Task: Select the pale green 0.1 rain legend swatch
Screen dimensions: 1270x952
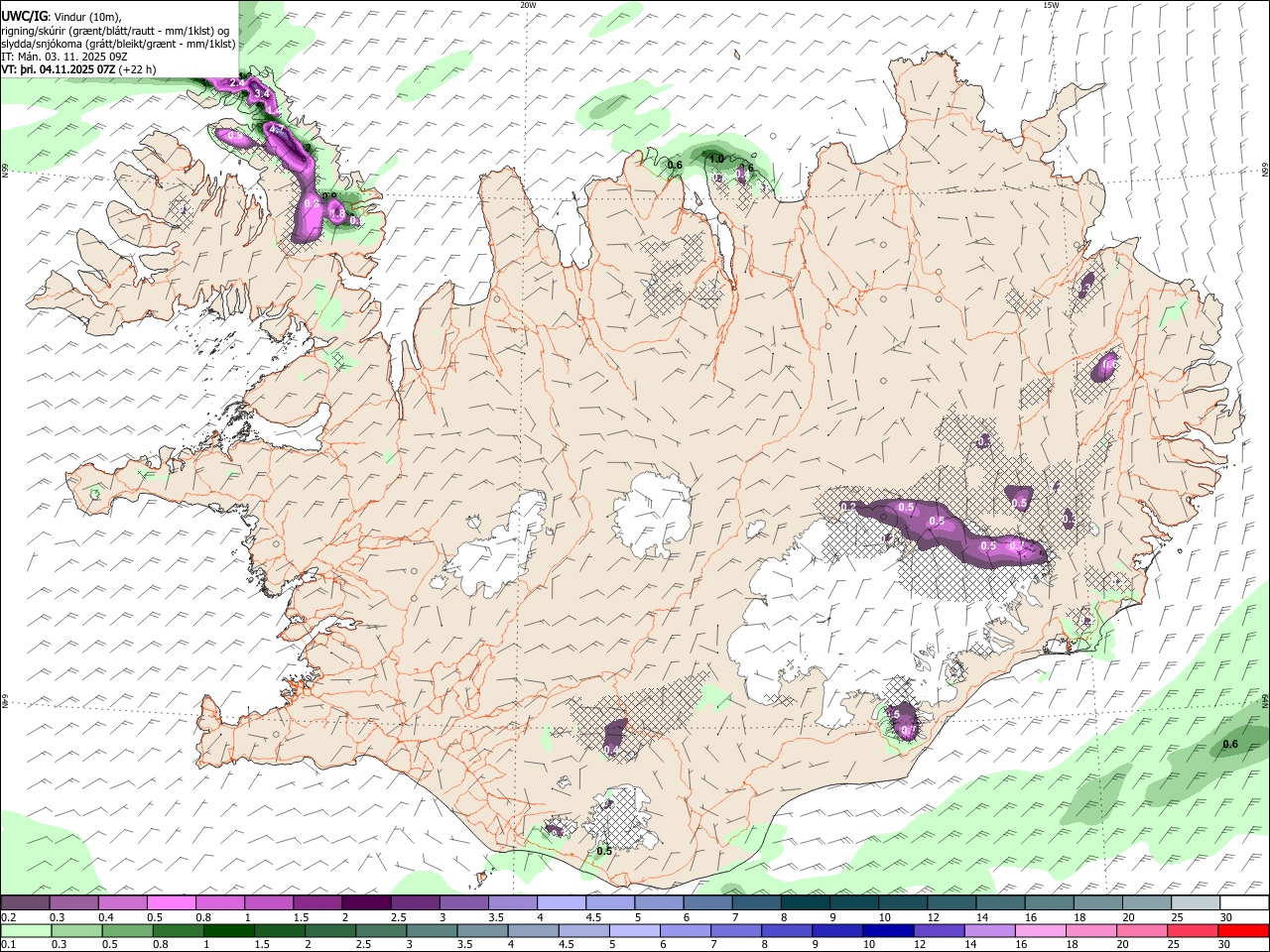Action: [x=27, y=930]
